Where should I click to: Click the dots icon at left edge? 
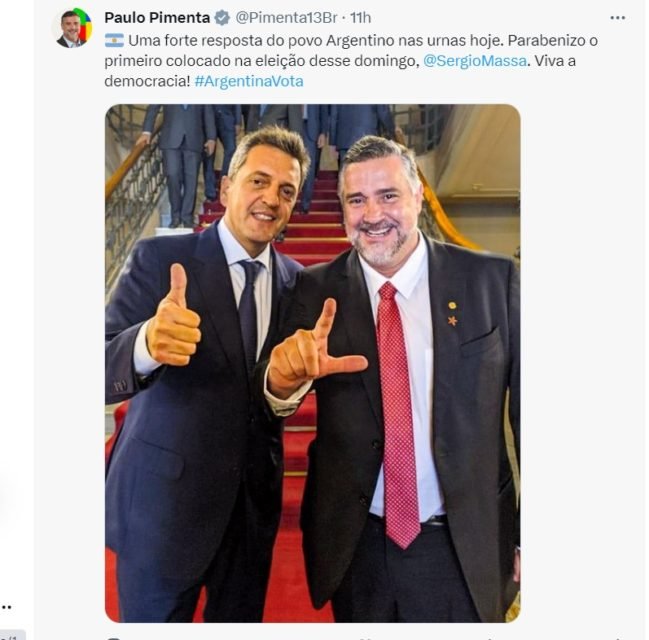coord(6,607)
